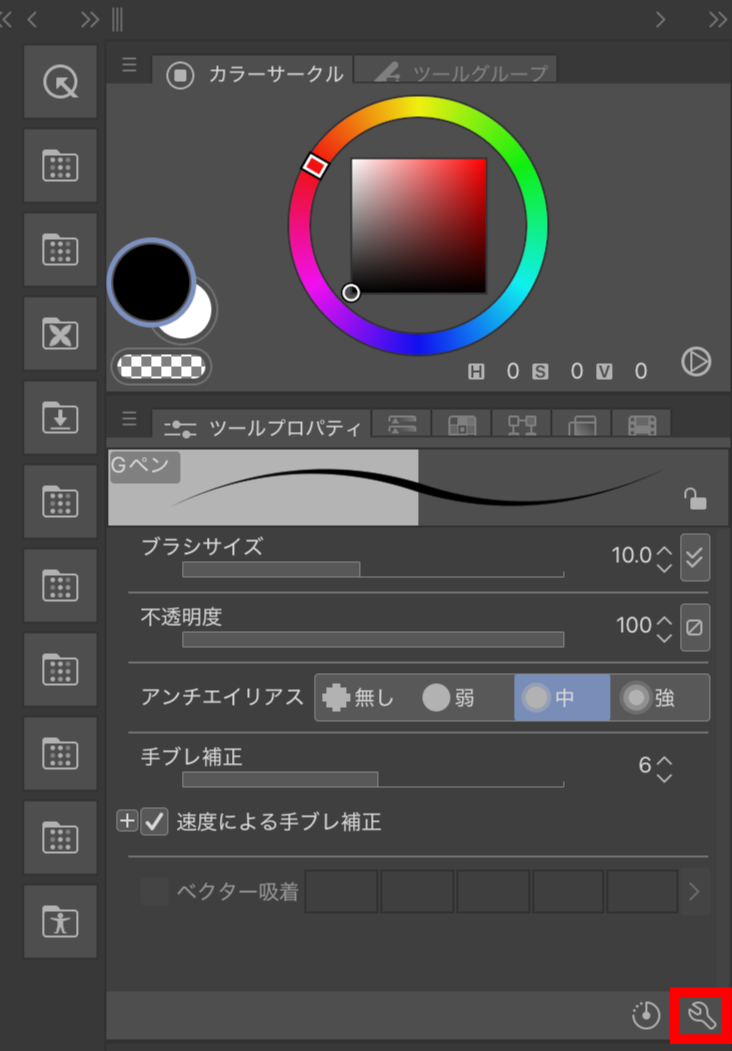This screenshot has width=732, height=1051.
Task: Switch to the overlapping layers palette tab
Action: click(x=581, y=425)
